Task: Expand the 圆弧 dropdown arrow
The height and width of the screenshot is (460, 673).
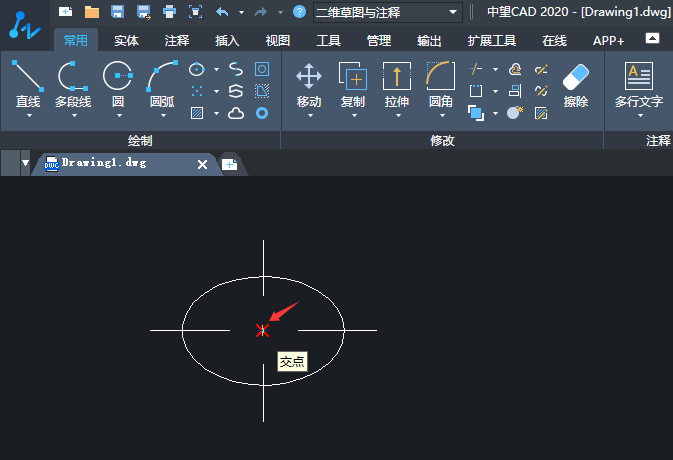Action: [164, 116]
